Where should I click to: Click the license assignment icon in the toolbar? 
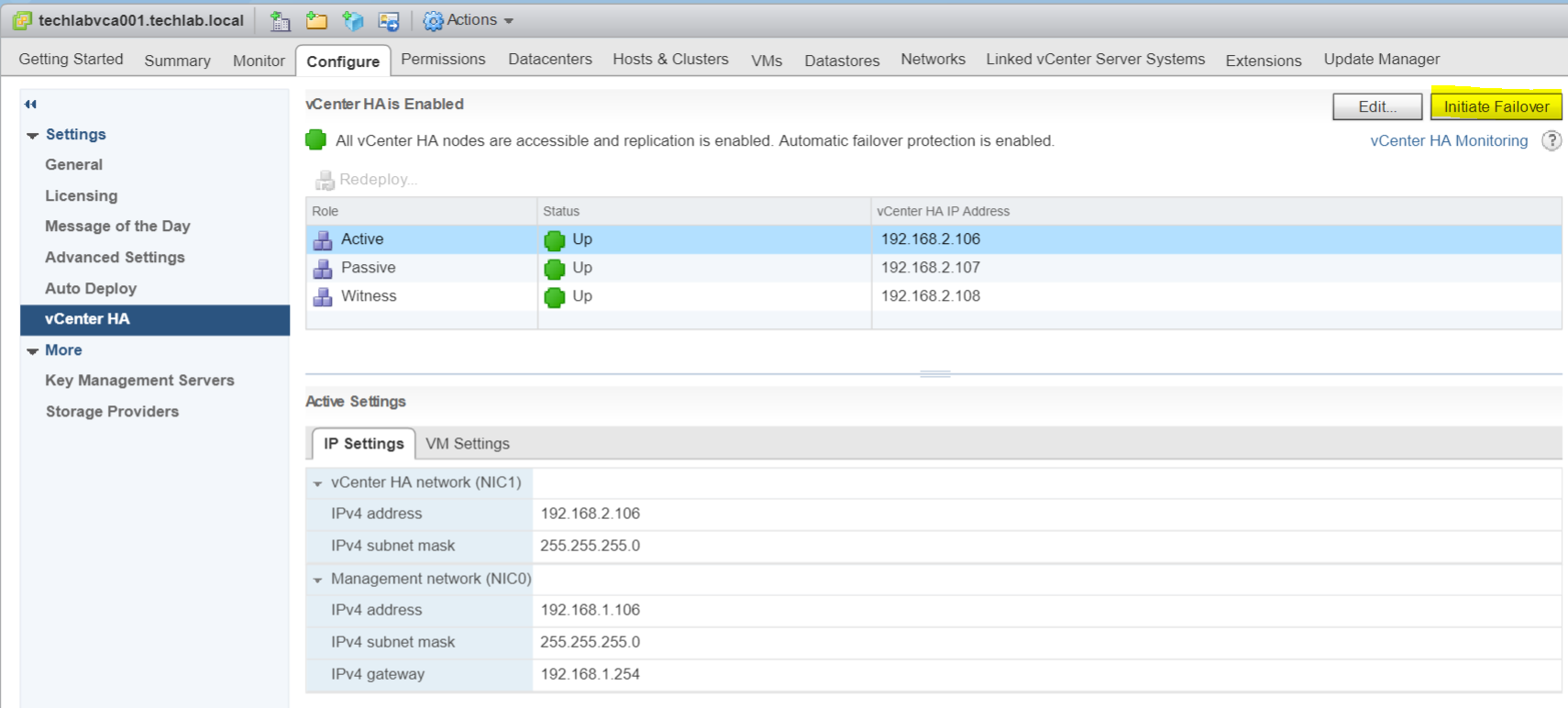pyautogui.click(x=389, y=20)
